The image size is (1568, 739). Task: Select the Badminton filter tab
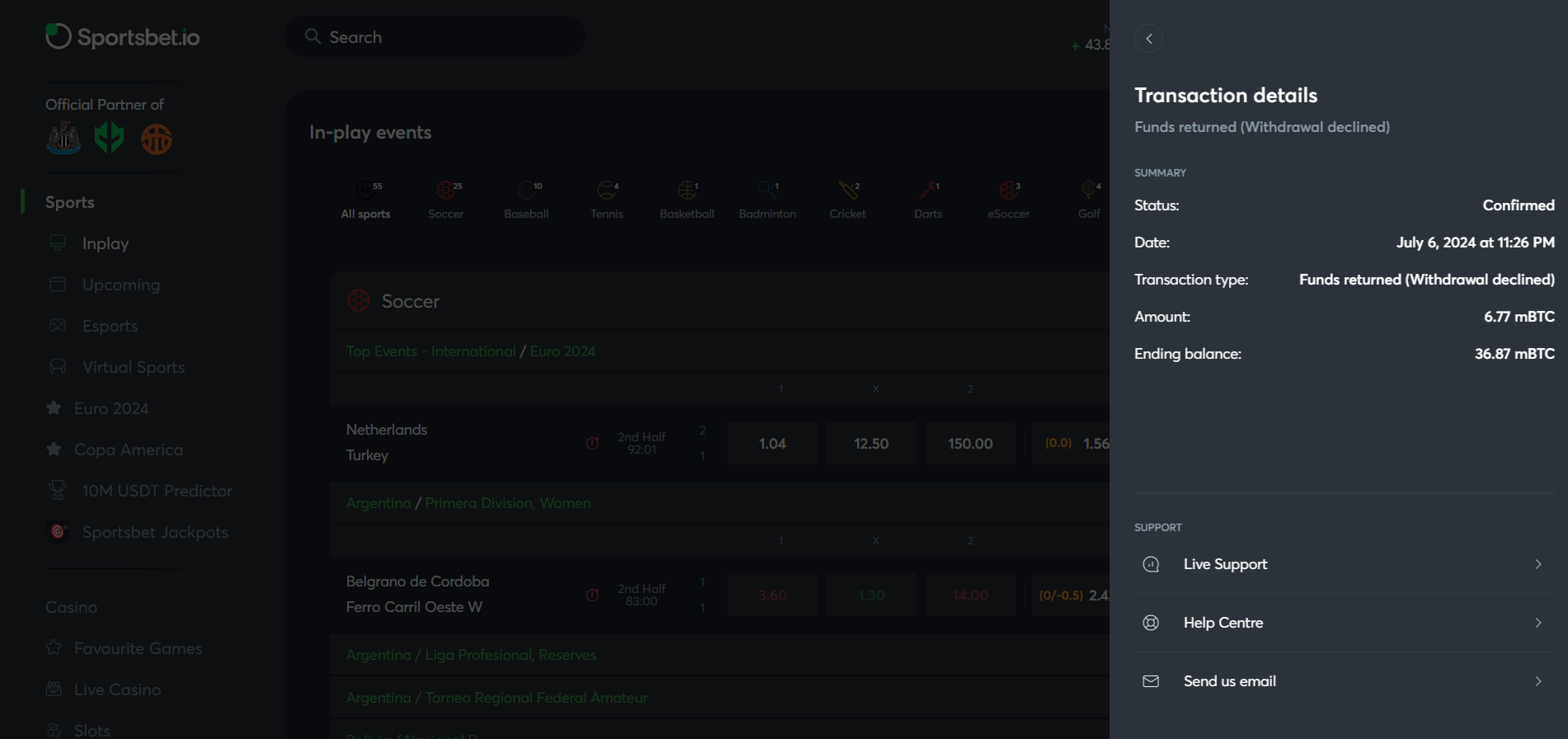[768, 200]
